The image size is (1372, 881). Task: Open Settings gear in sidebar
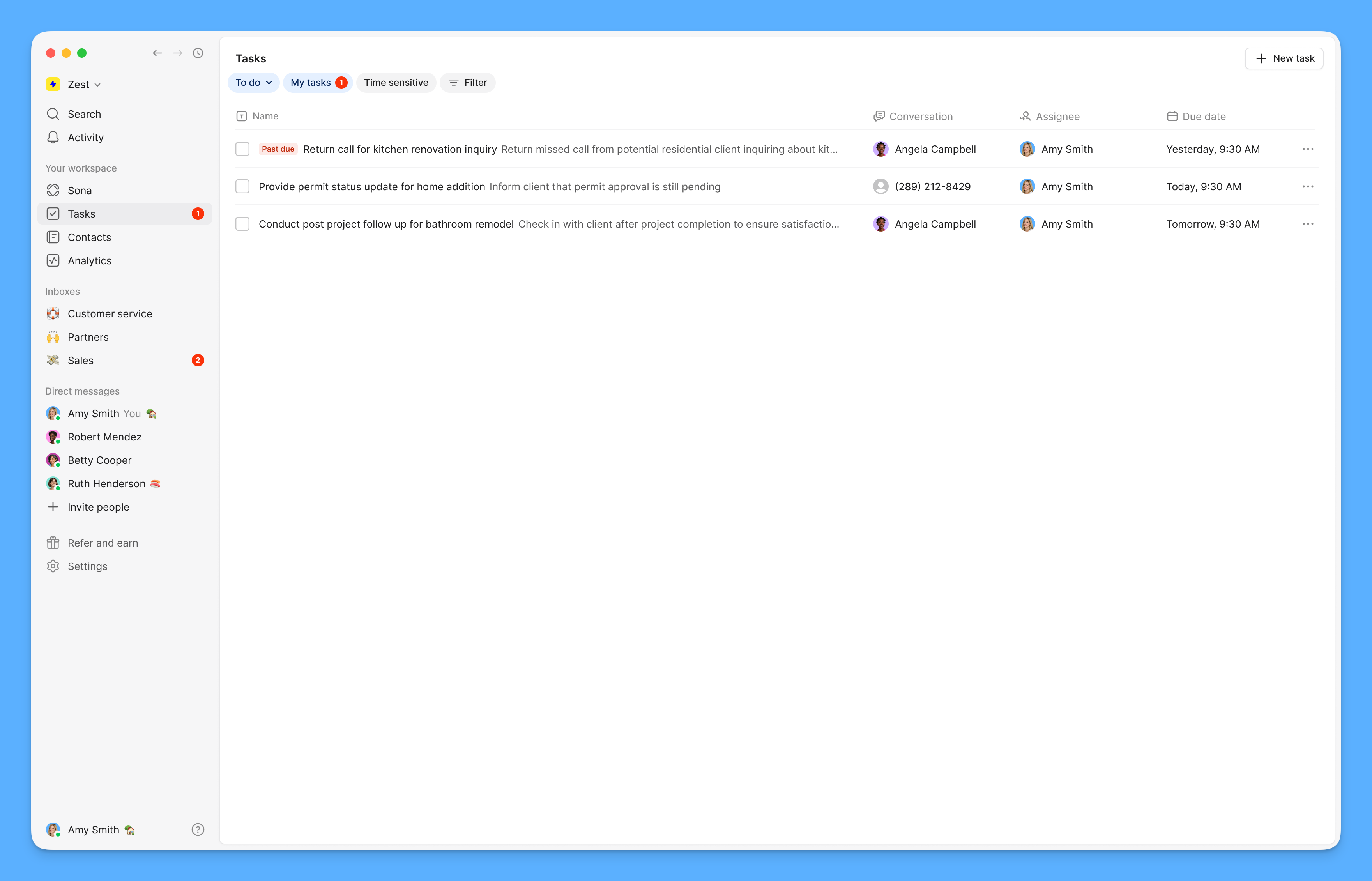[x=125, y=566]
